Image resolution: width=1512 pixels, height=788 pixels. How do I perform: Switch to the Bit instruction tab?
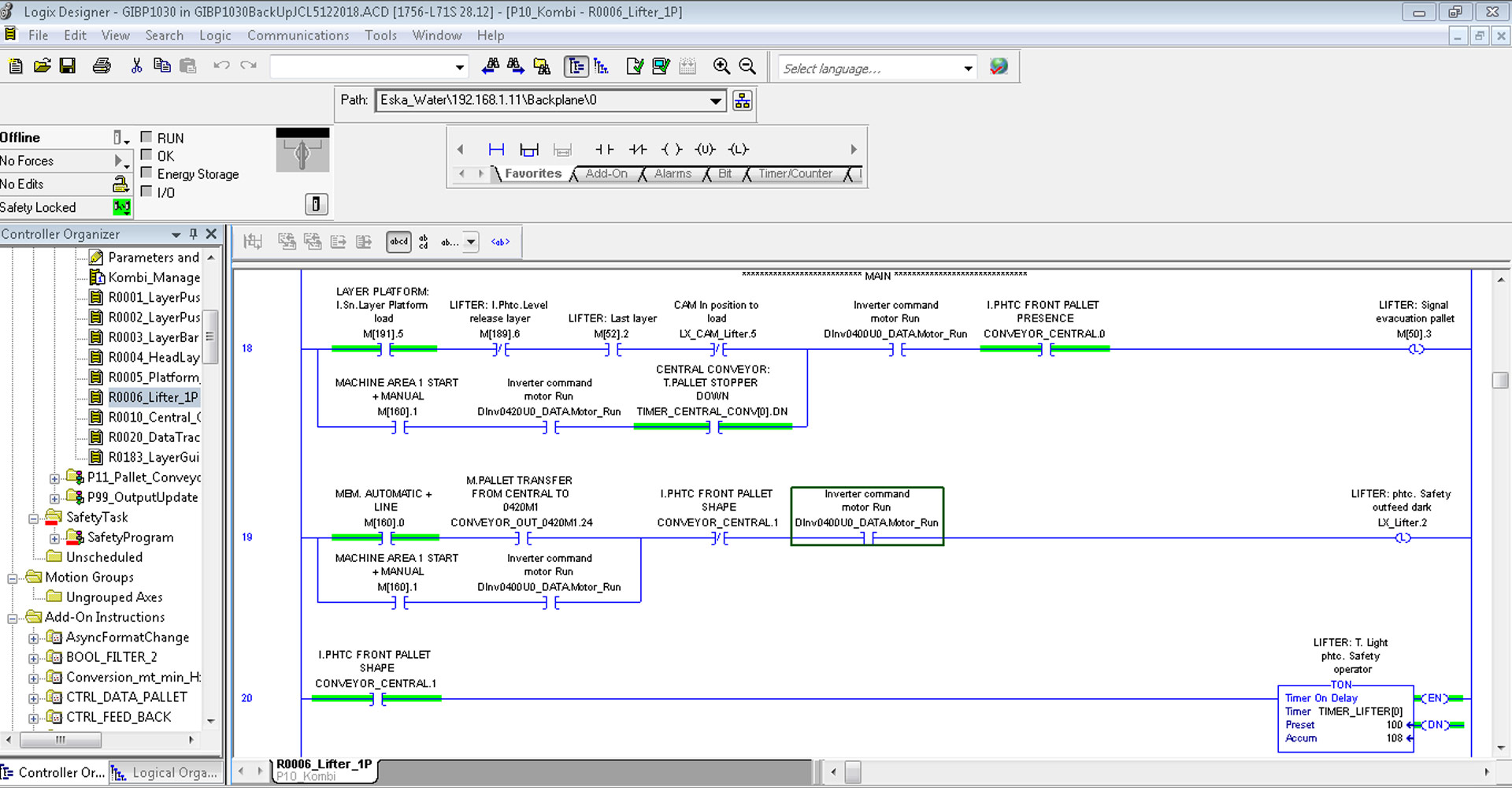pos(724,174)
